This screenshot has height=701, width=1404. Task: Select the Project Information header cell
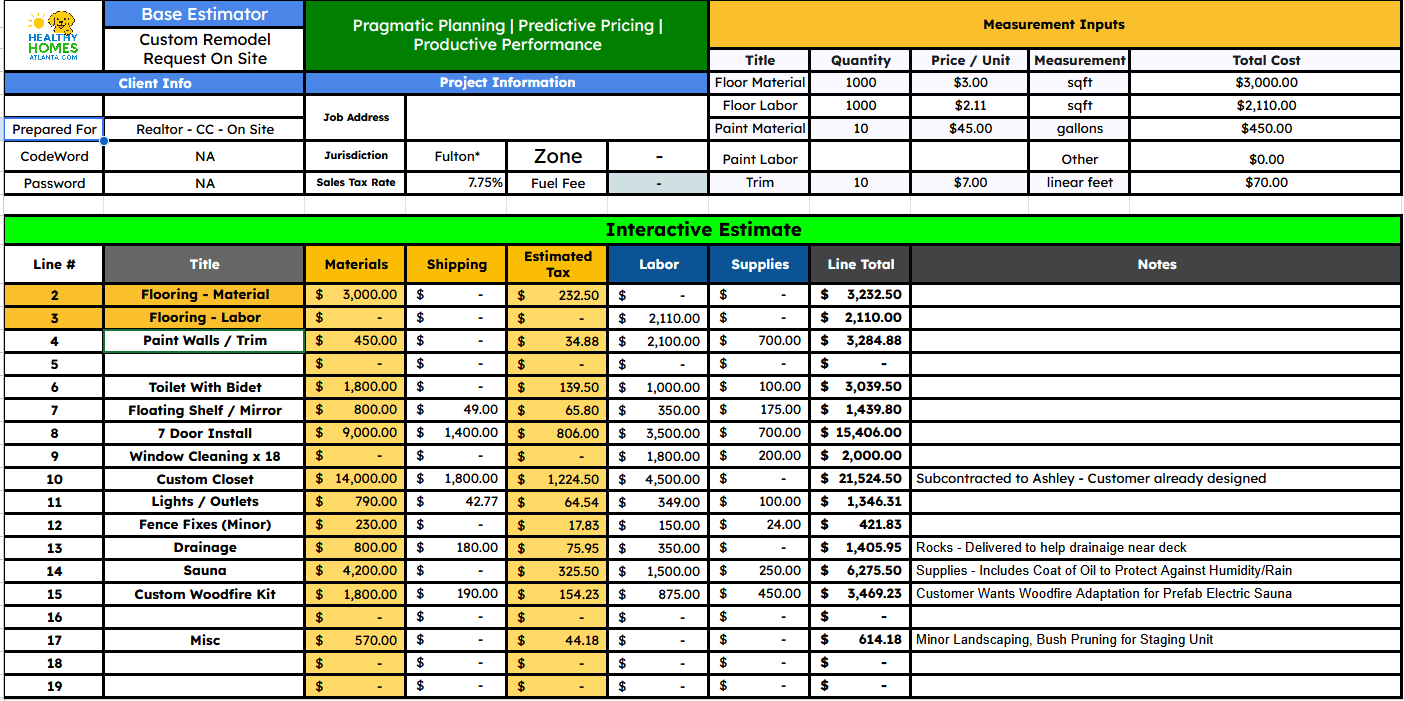tap(507, 83)
